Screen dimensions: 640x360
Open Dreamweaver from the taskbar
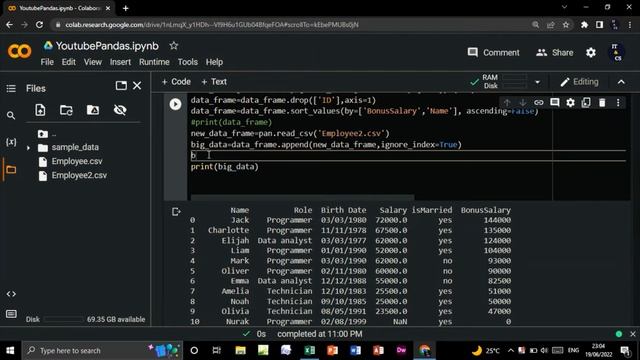coord(401,351)
